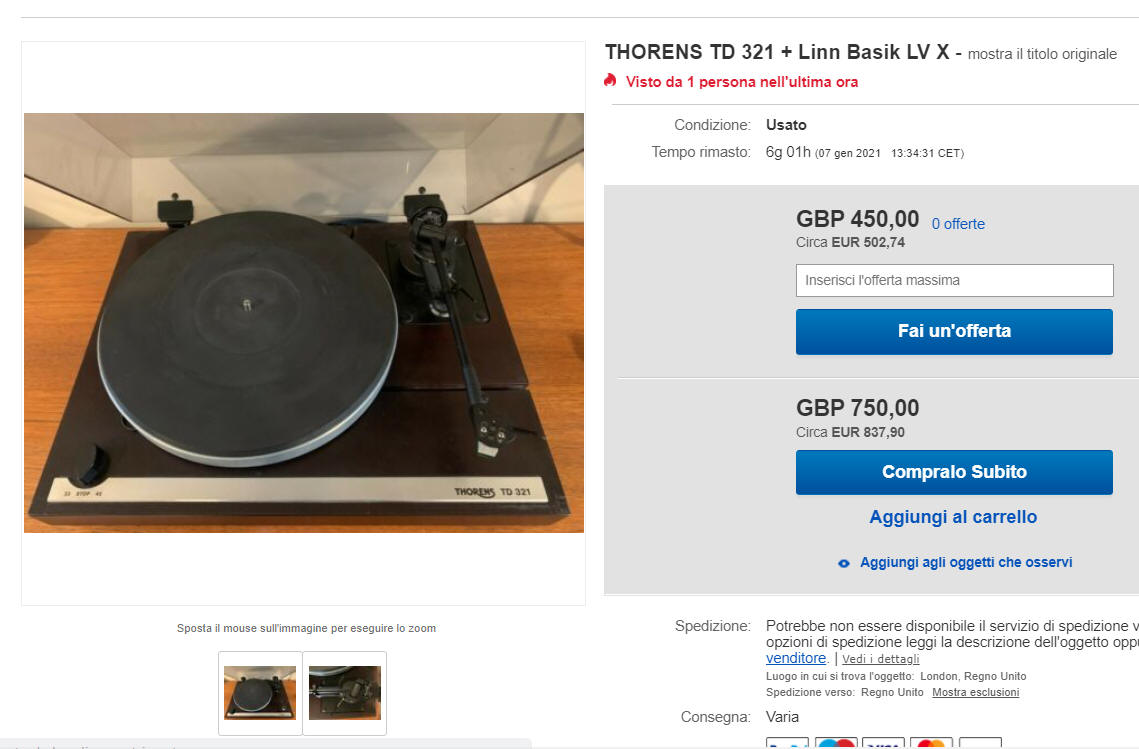Select the Mastercard payment icon
The image size is (1139, 749).
coord(931,742)
